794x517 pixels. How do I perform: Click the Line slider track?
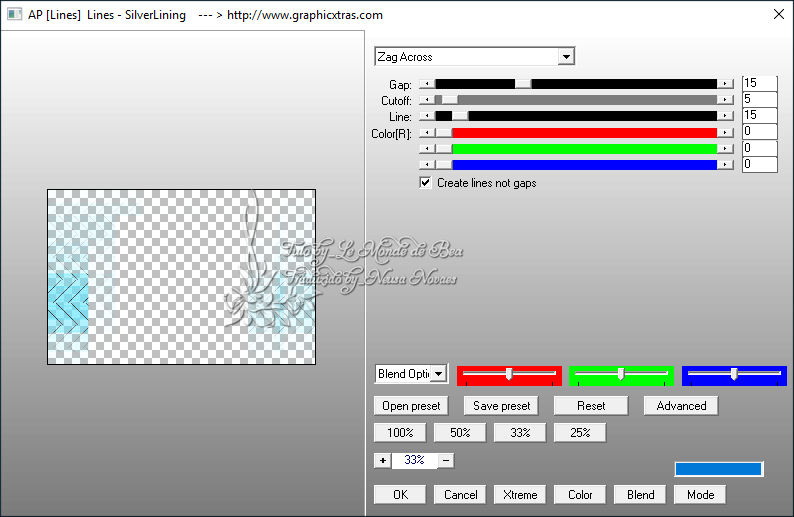576,116
